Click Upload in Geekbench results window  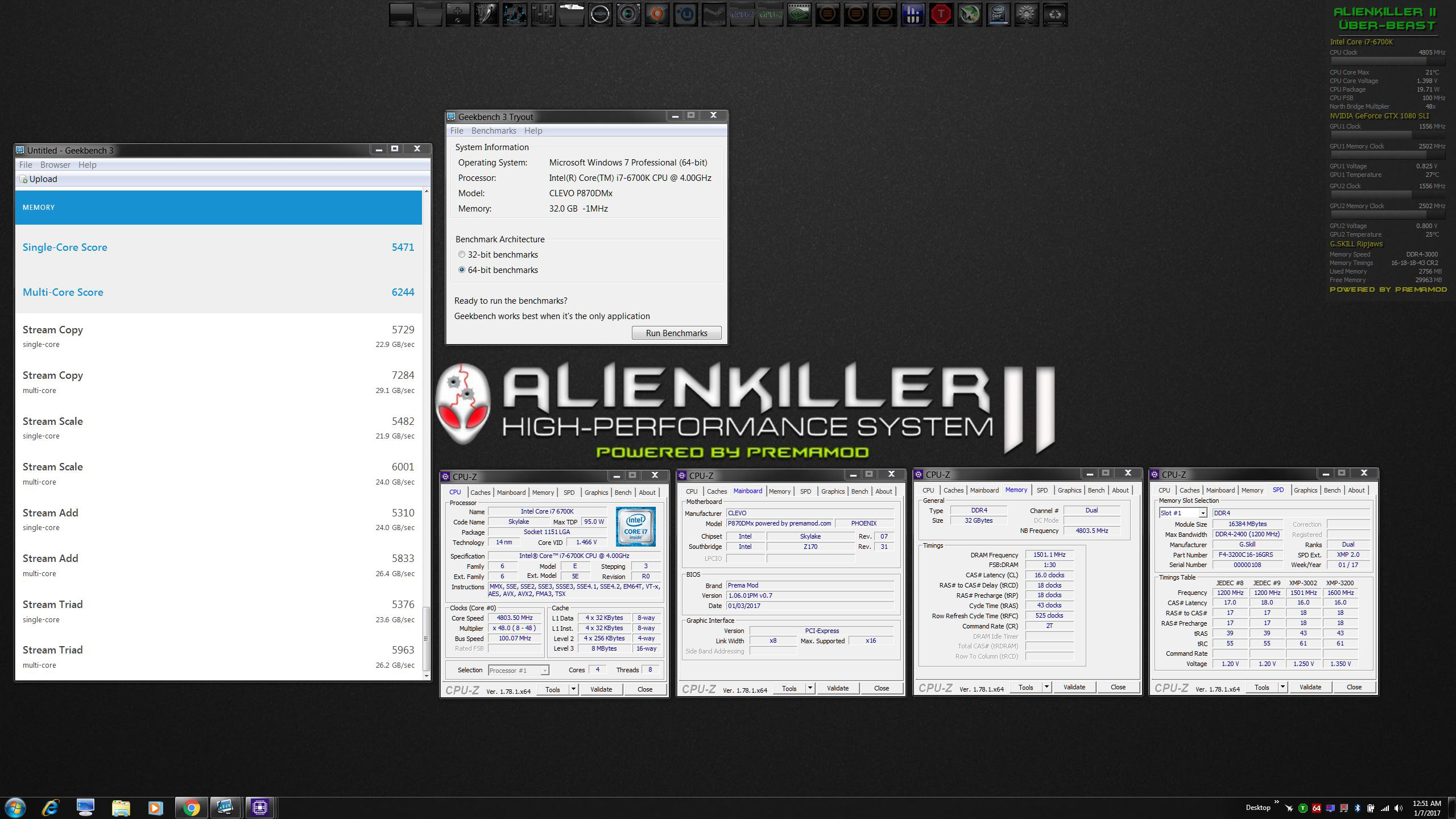(x=39, y=179)
